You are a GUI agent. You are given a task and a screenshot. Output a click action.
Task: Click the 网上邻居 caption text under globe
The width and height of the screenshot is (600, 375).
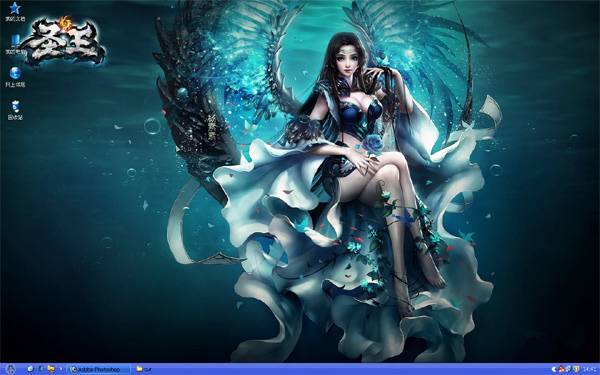click(x=15, y=84)
